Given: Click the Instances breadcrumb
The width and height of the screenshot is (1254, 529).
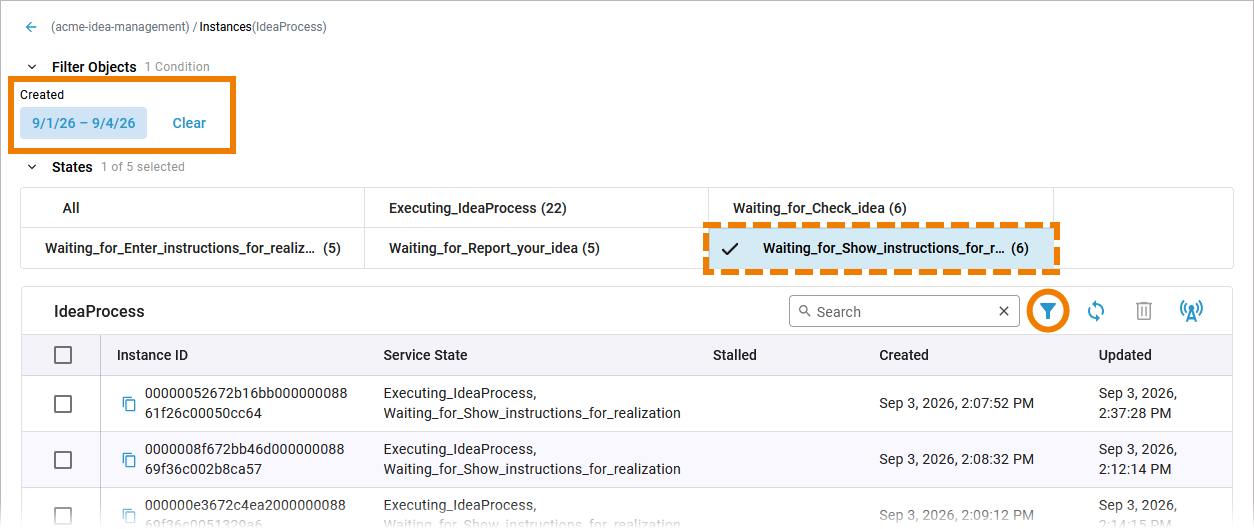Looking at the screenshot, I should coord(225,27).
